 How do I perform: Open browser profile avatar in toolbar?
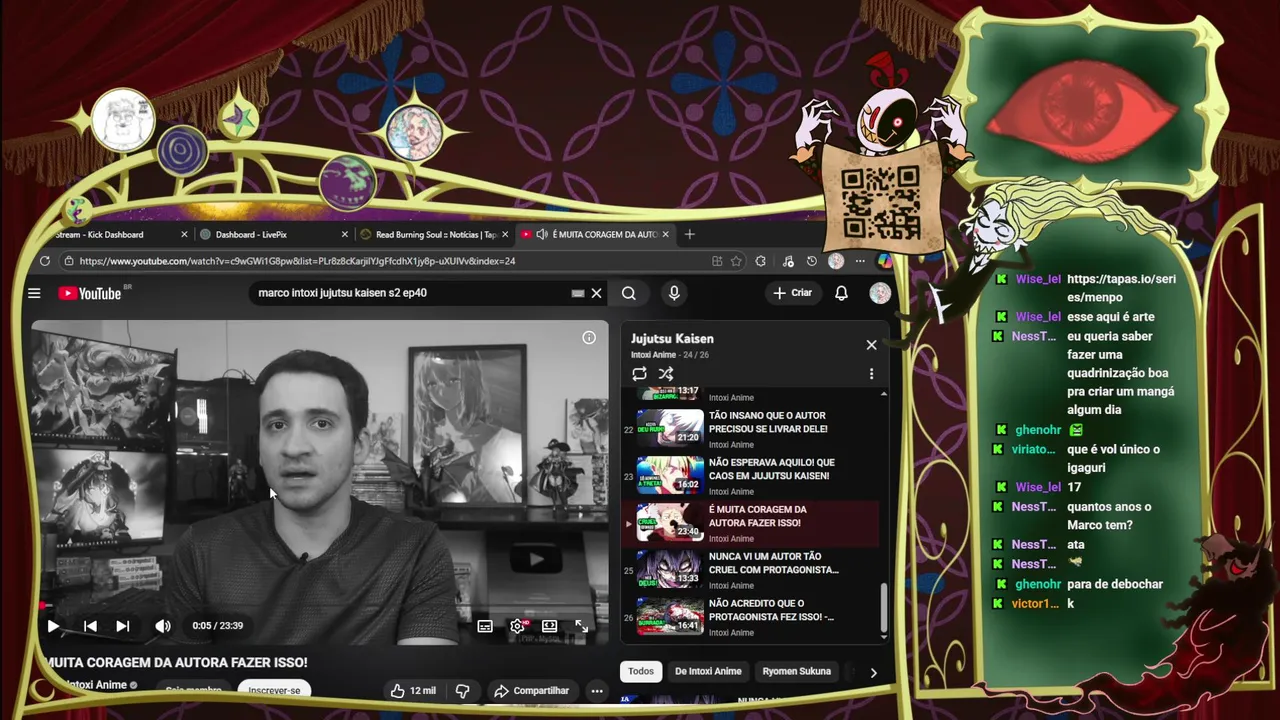[836, 261]
